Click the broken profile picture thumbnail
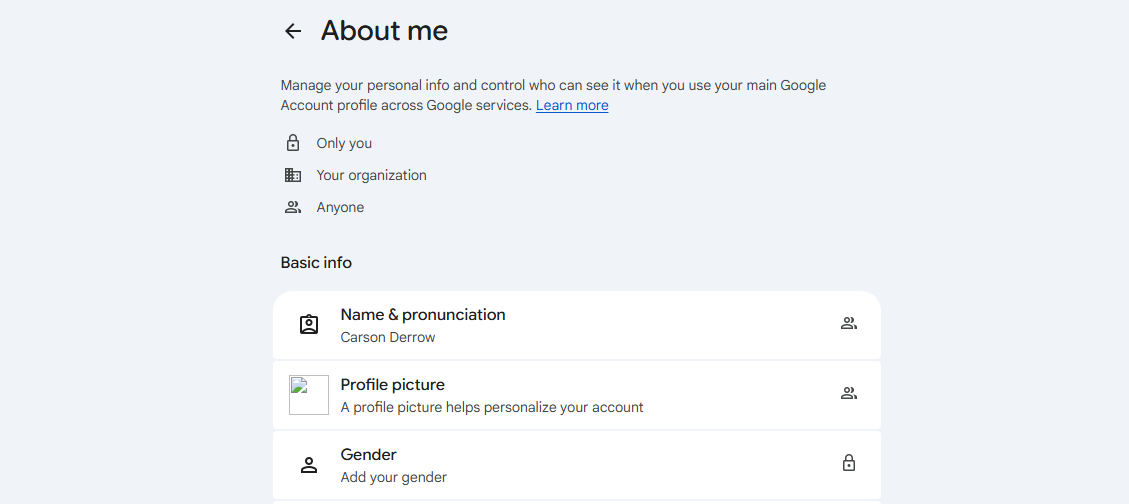 pos(309,395)
